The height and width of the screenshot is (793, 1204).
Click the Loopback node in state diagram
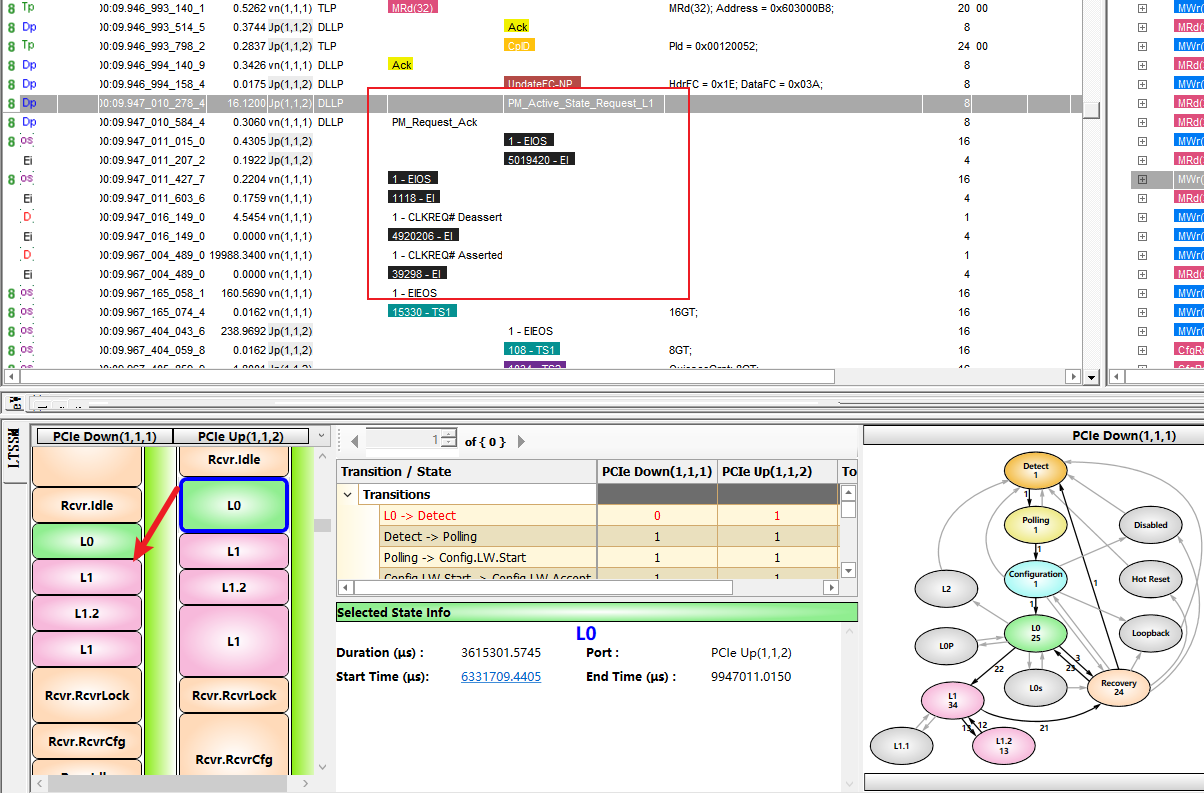[1150, 633]
